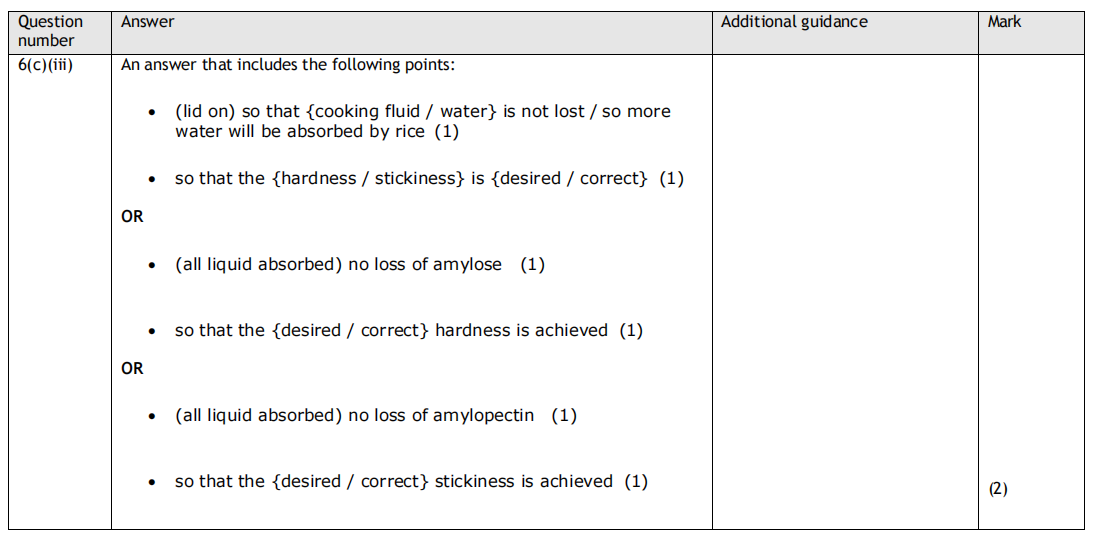The height and width of the screenshot is (544, 1094).
Task: Click the "no loss of amylose" line
Action: [x=359, y=265]
